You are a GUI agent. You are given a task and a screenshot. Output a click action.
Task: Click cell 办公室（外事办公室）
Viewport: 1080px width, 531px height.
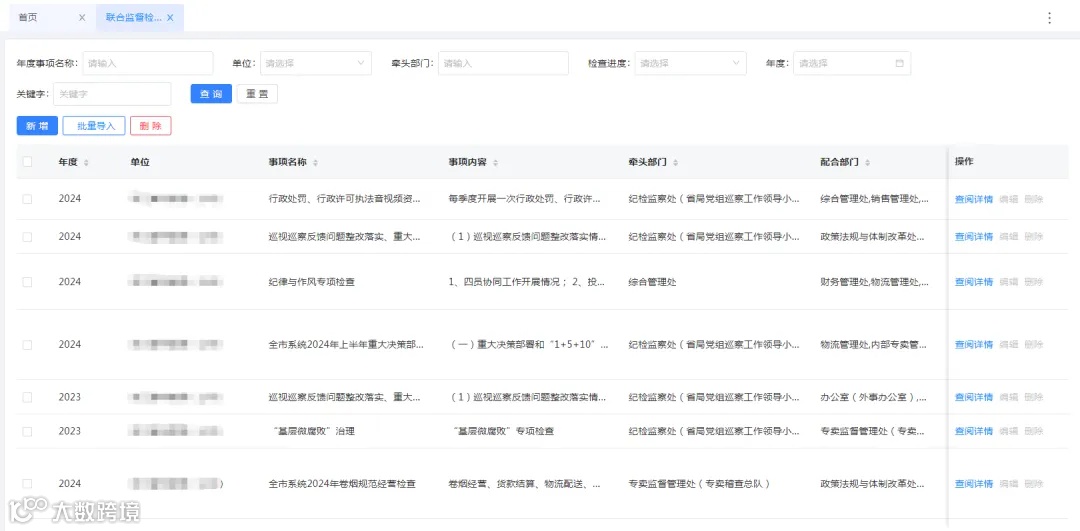(x=873, y=397)
